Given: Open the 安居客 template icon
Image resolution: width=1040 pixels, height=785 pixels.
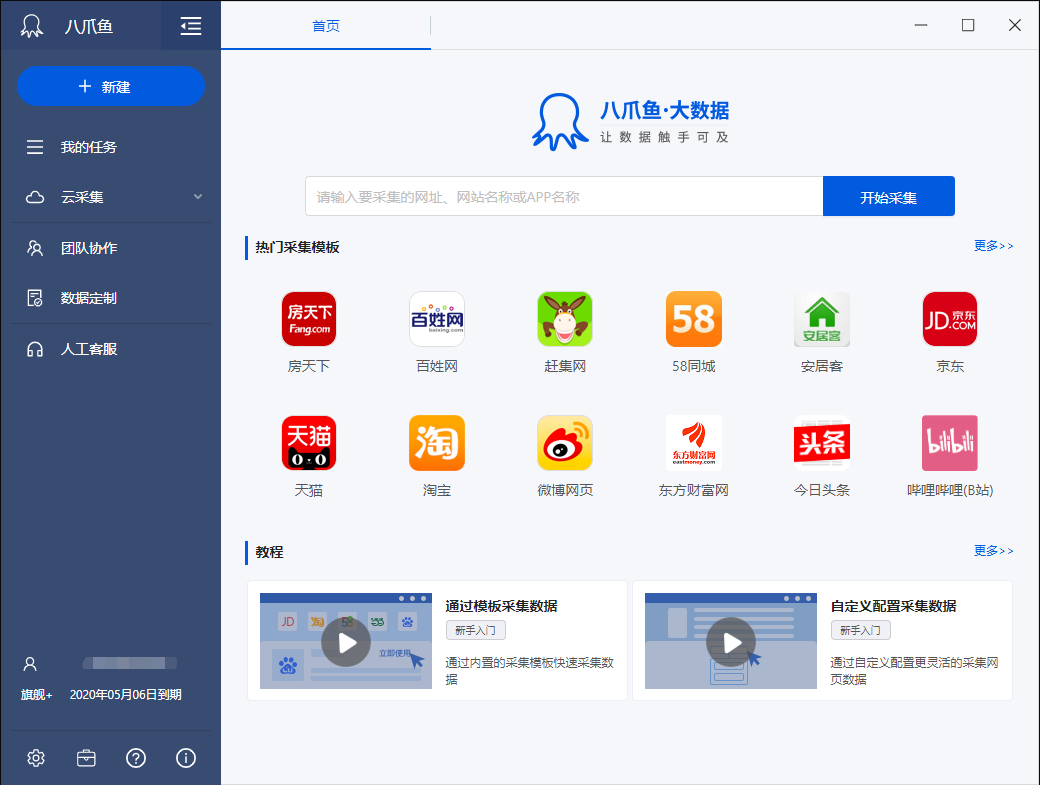Looking at the screenshot, I should coord(822,319).
